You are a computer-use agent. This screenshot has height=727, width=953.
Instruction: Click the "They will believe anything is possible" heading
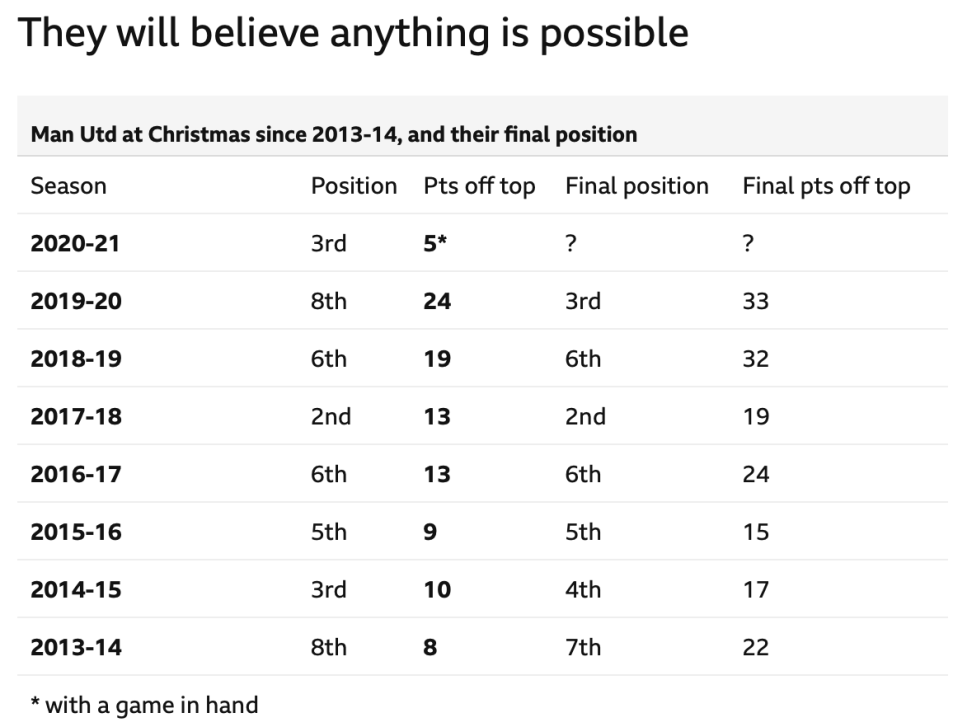[354, 33]
